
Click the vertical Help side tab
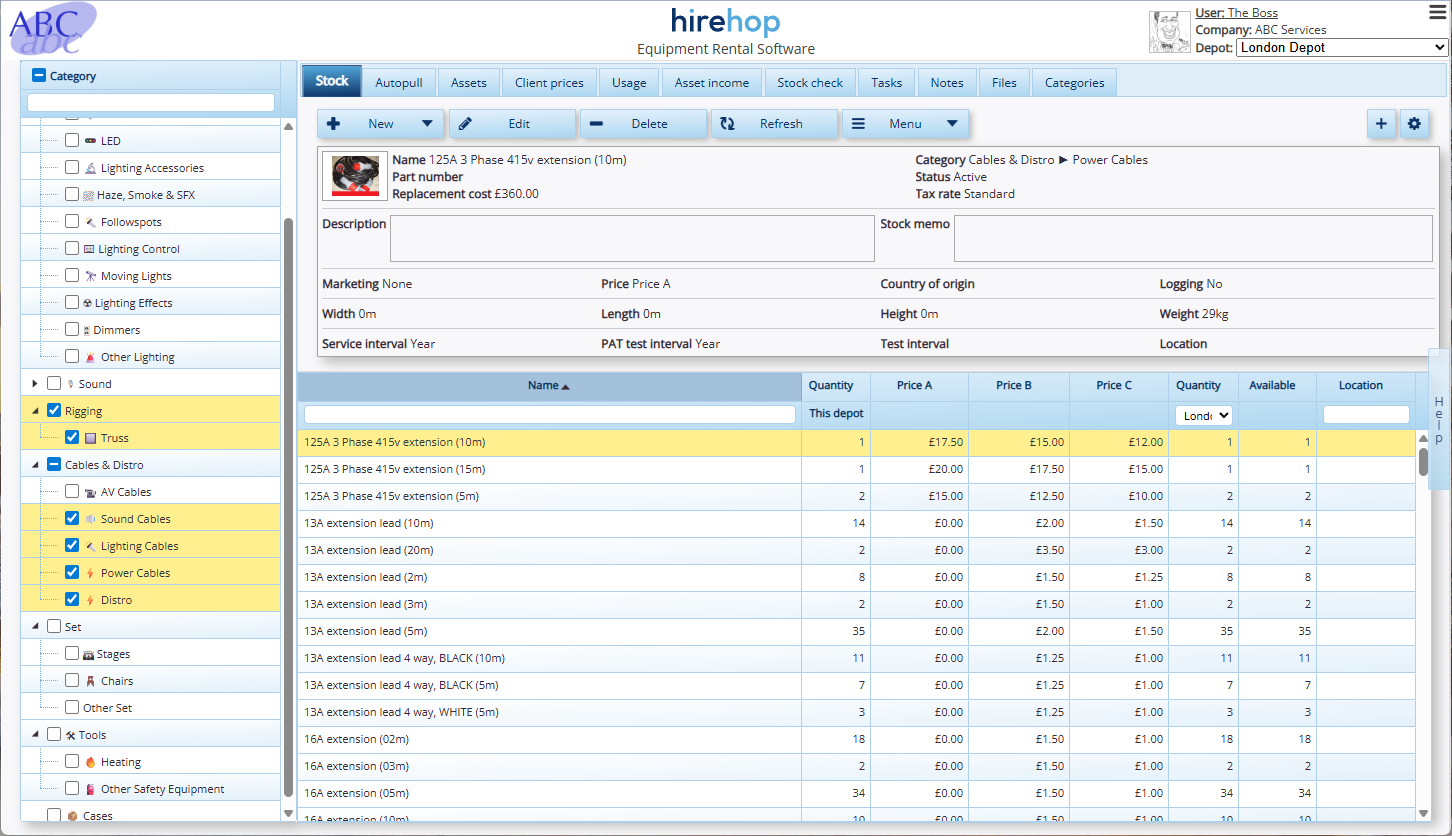point(1439,420)
